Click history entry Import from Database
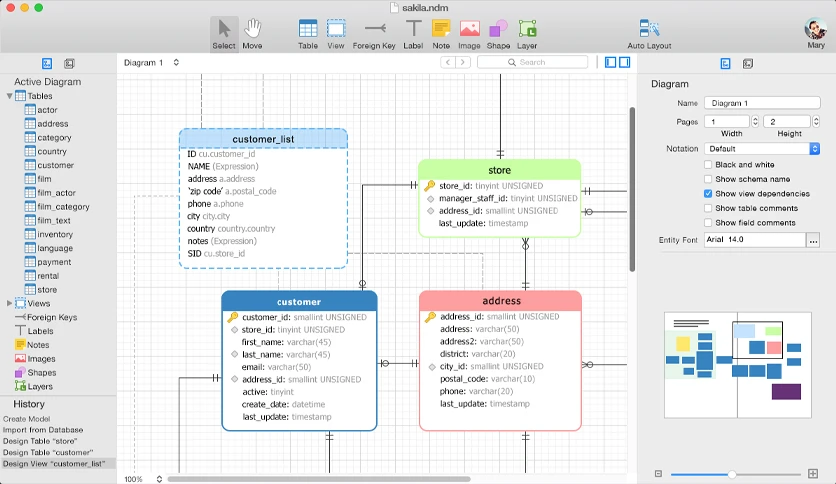 click(x=43, y=430)
